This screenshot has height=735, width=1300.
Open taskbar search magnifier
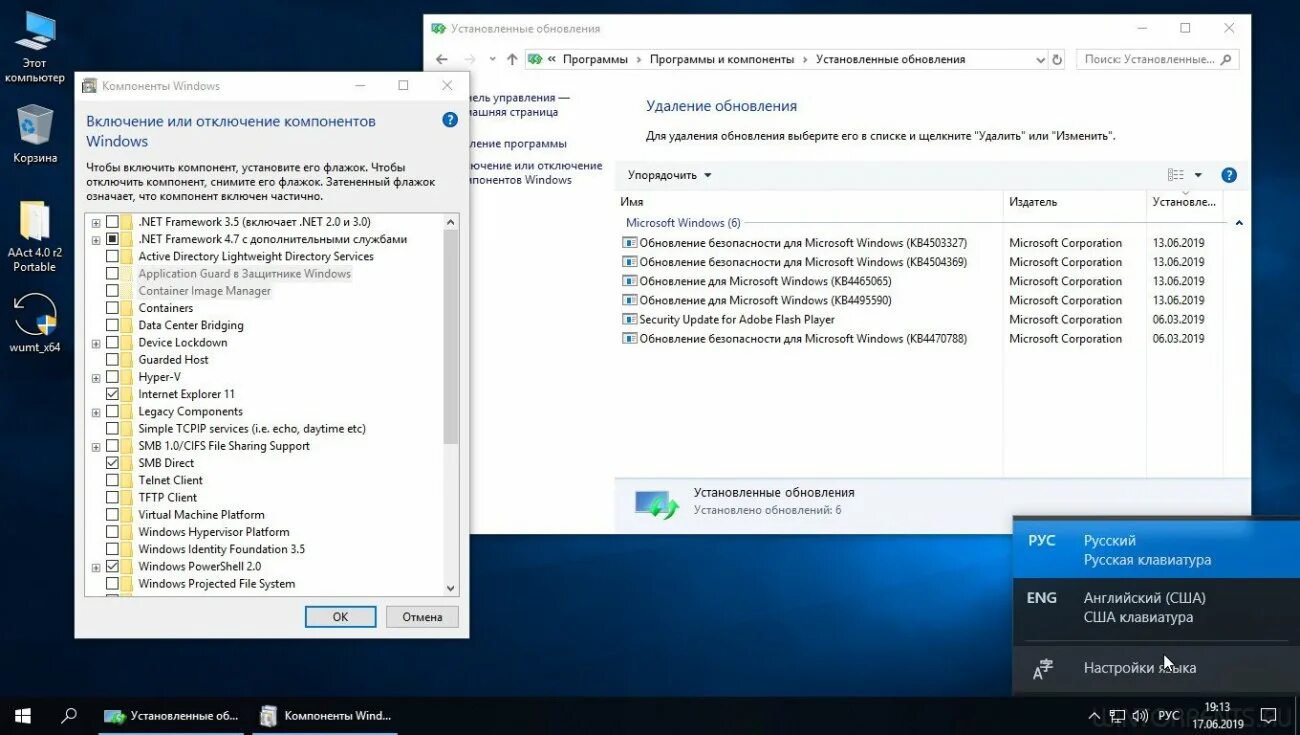[x=69, y=716]
